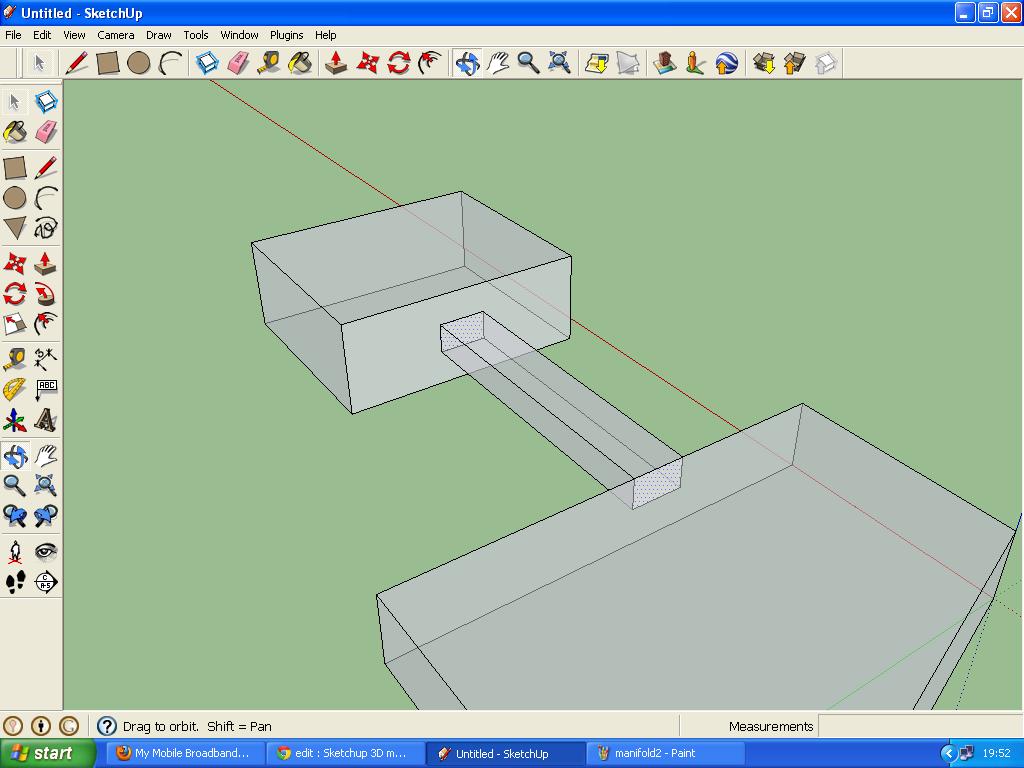Viewport: 1024px width, 768px height.
Task: Open the View menu
Action: point(74,35)
